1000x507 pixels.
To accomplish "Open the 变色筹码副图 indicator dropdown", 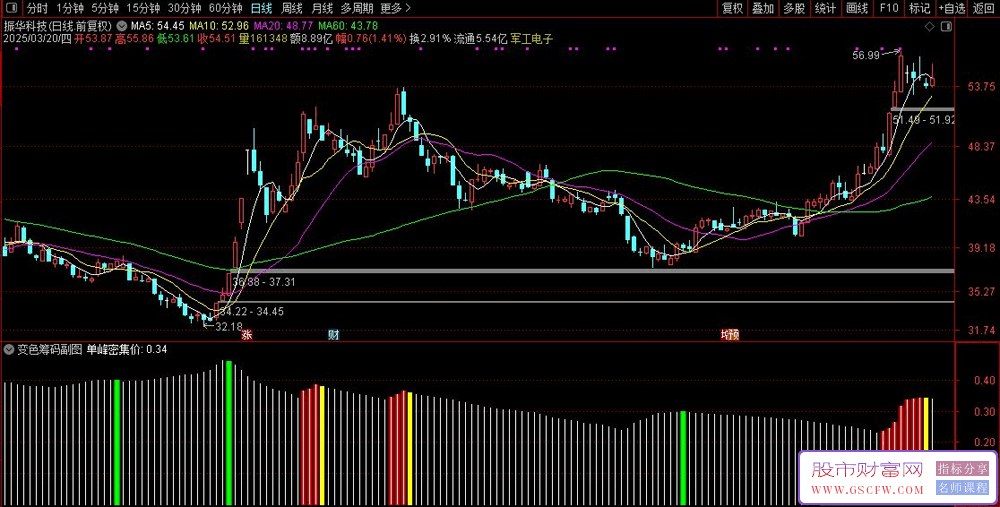I will click(x=9, y=349).
